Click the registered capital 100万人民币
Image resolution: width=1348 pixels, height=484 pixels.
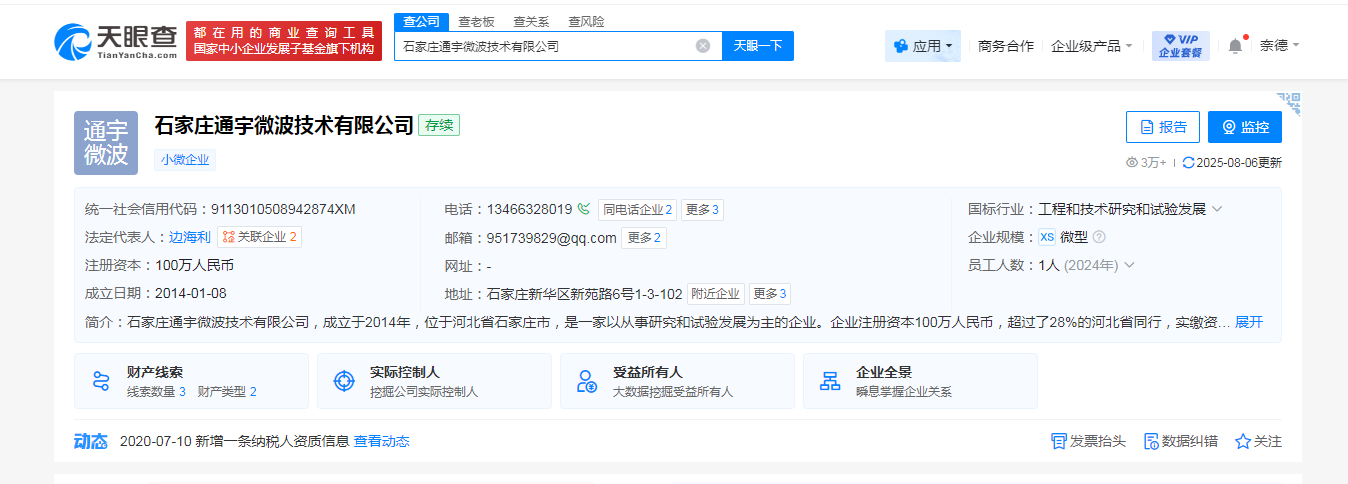tap(195, 265)
